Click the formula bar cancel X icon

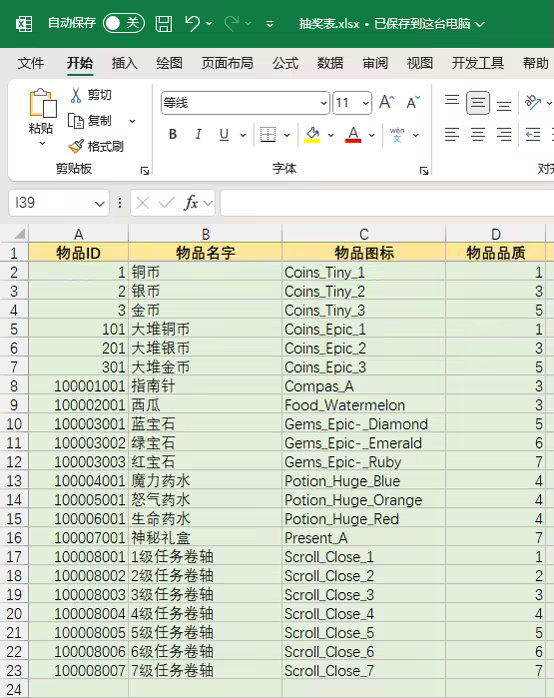[x=142, y=203]
